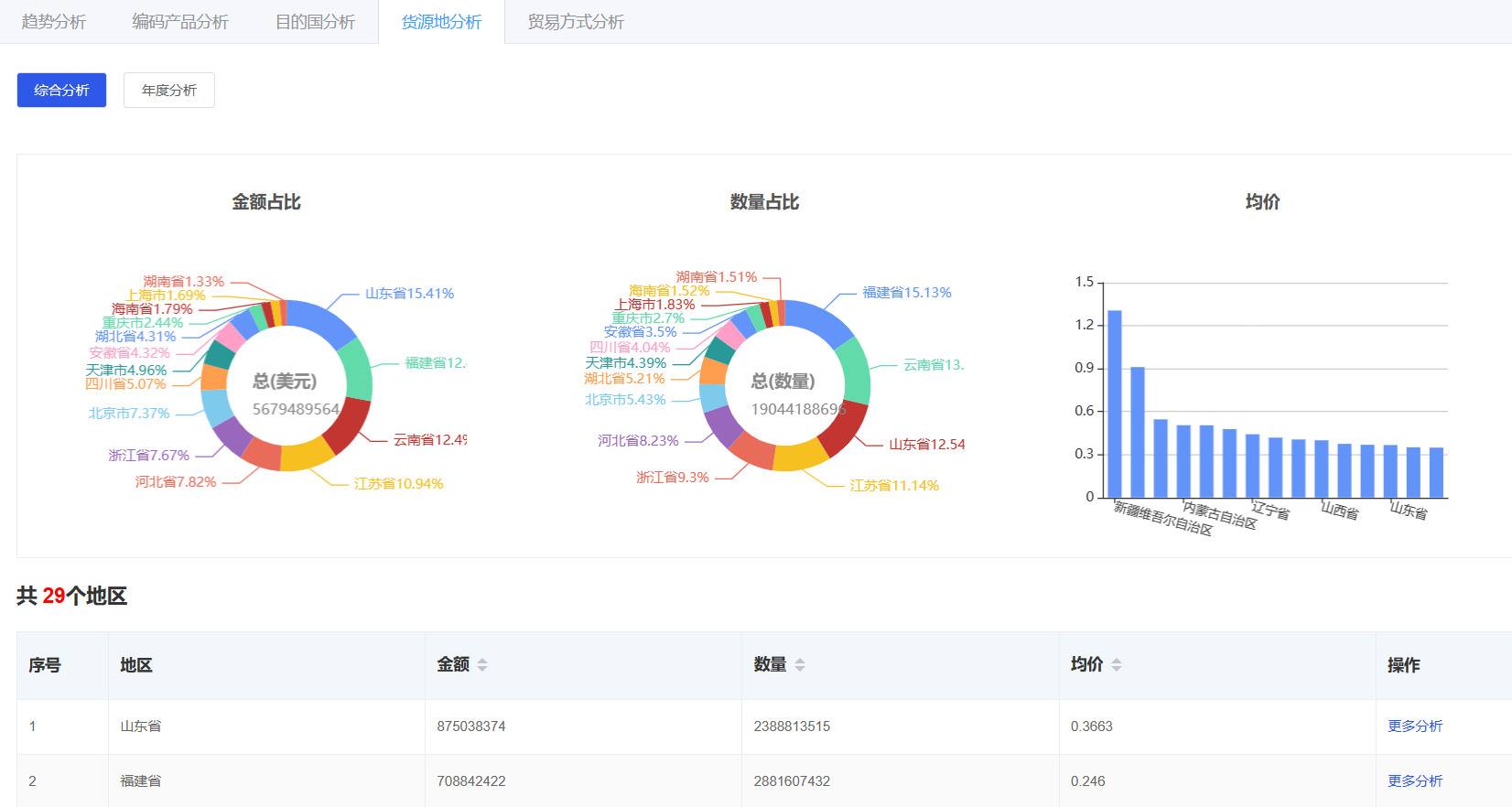1512x807 pixels.
Task: Select 四川省5.07% label in 金额占比 chart
Action: [x=125, y=384]
